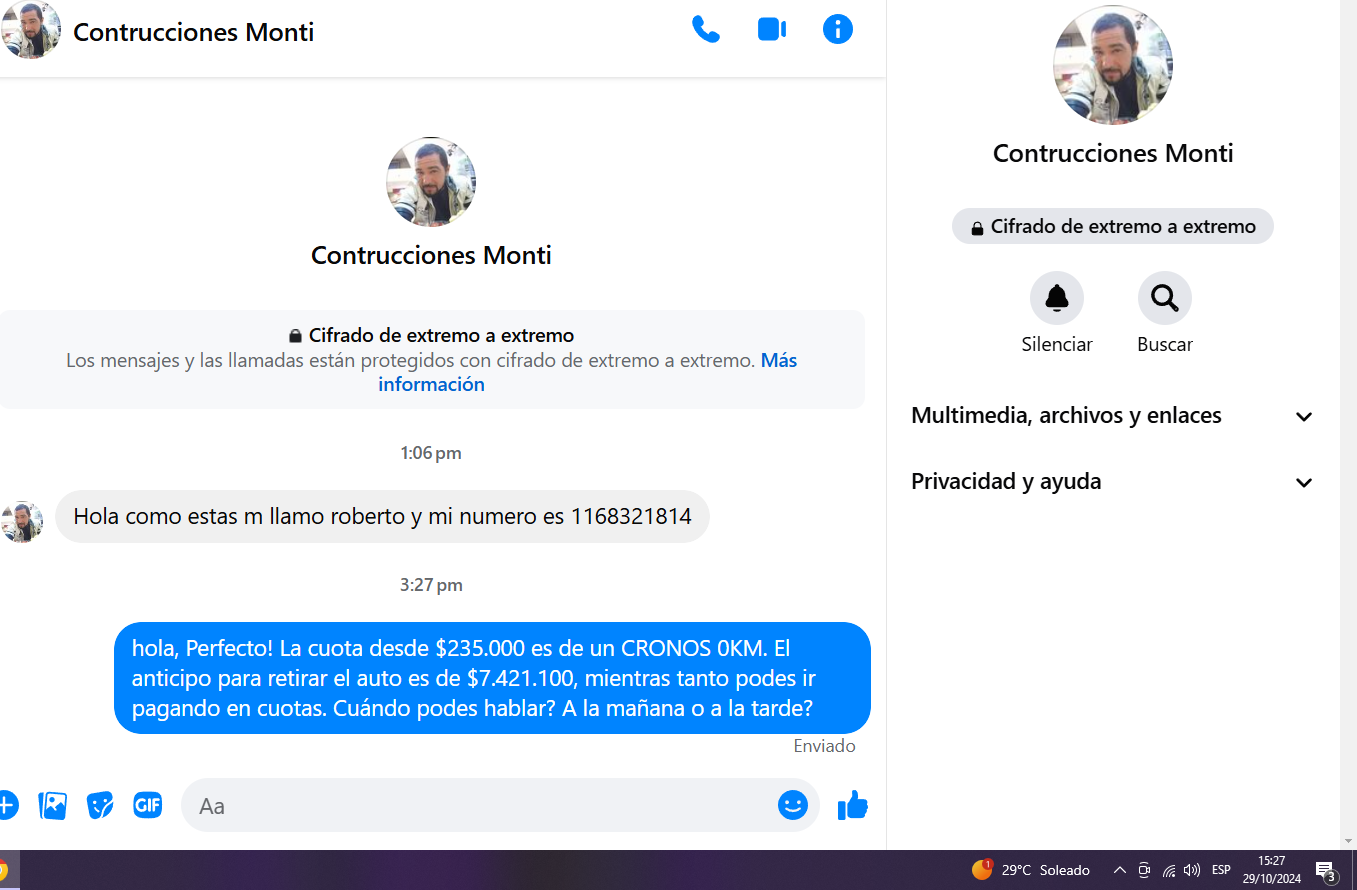The width and height of the screenshot is (1357, 890).
Task: Expand Multimedia, archivos y enlaces section
Action: click(x=1112, y=416)
